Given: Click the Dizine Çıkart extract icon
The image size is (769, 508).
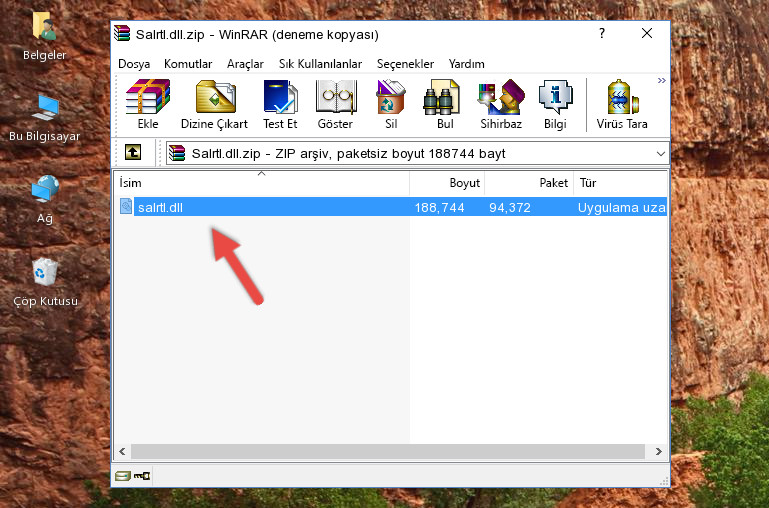Looking at the screenshot, I should [x=214, y=104].
